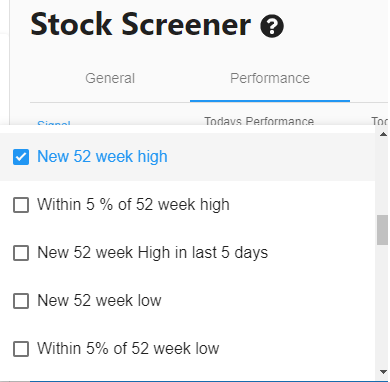This screenshot has width=390, height=382.
Task: Select the Performance tab
Action: click(270, 78)
